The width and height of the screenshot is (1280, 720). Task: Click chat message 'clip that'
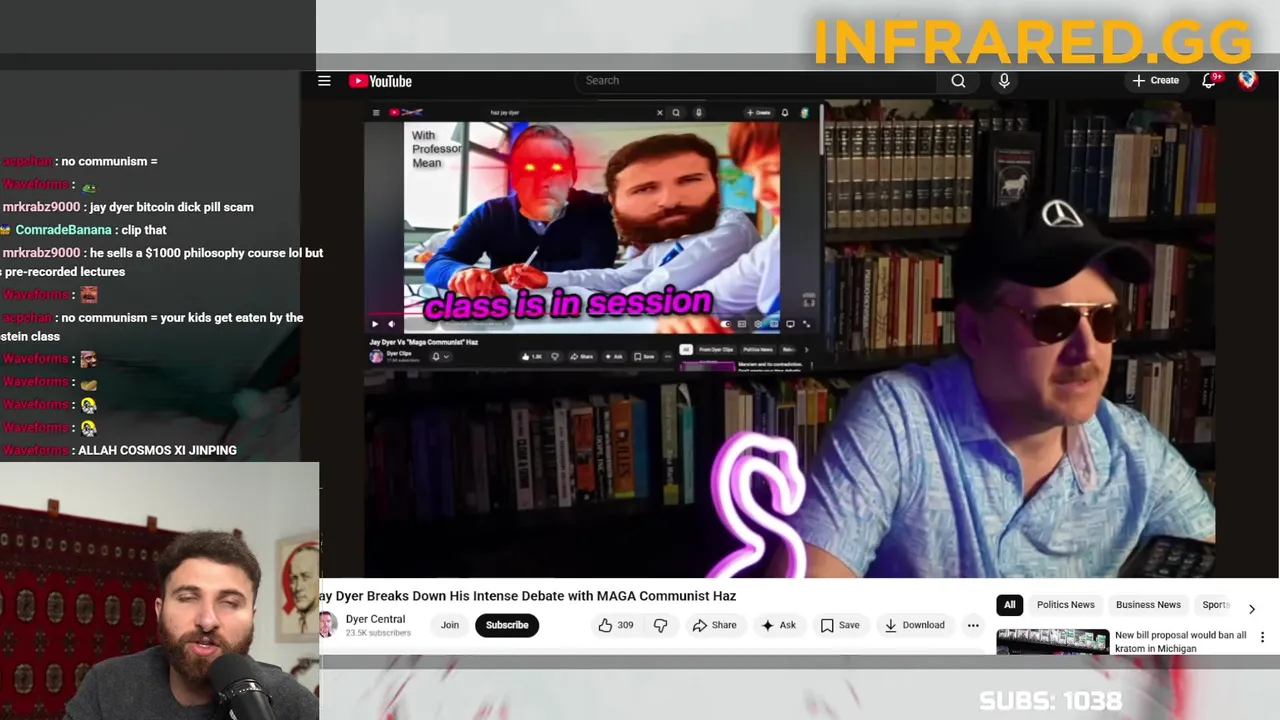point(144,230)
